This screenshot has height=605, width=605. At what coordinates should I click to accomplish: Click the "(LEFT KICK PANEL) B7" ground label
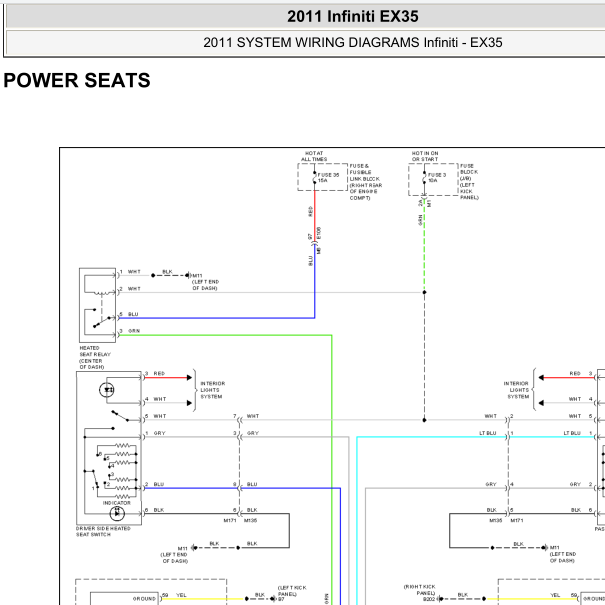[292, 594]
